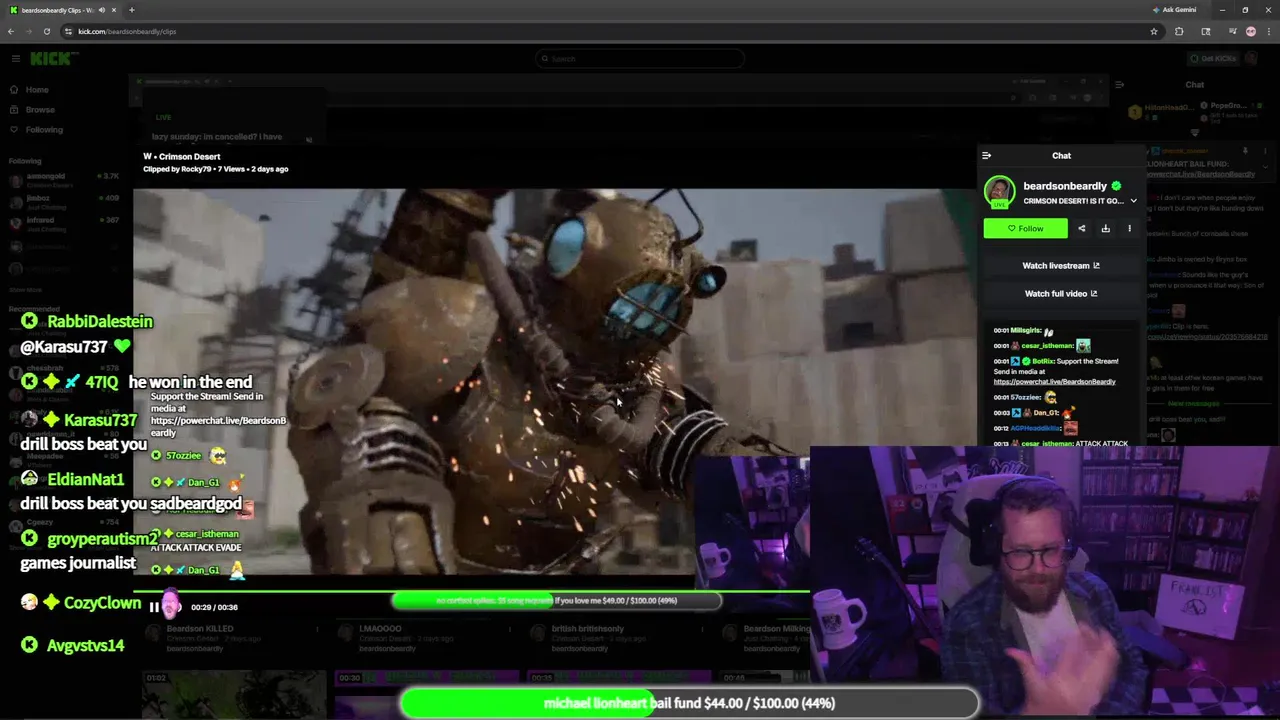Click the Get KICKs button
The width and height of the screenshot is (1280, 720).
(1211, 59)
